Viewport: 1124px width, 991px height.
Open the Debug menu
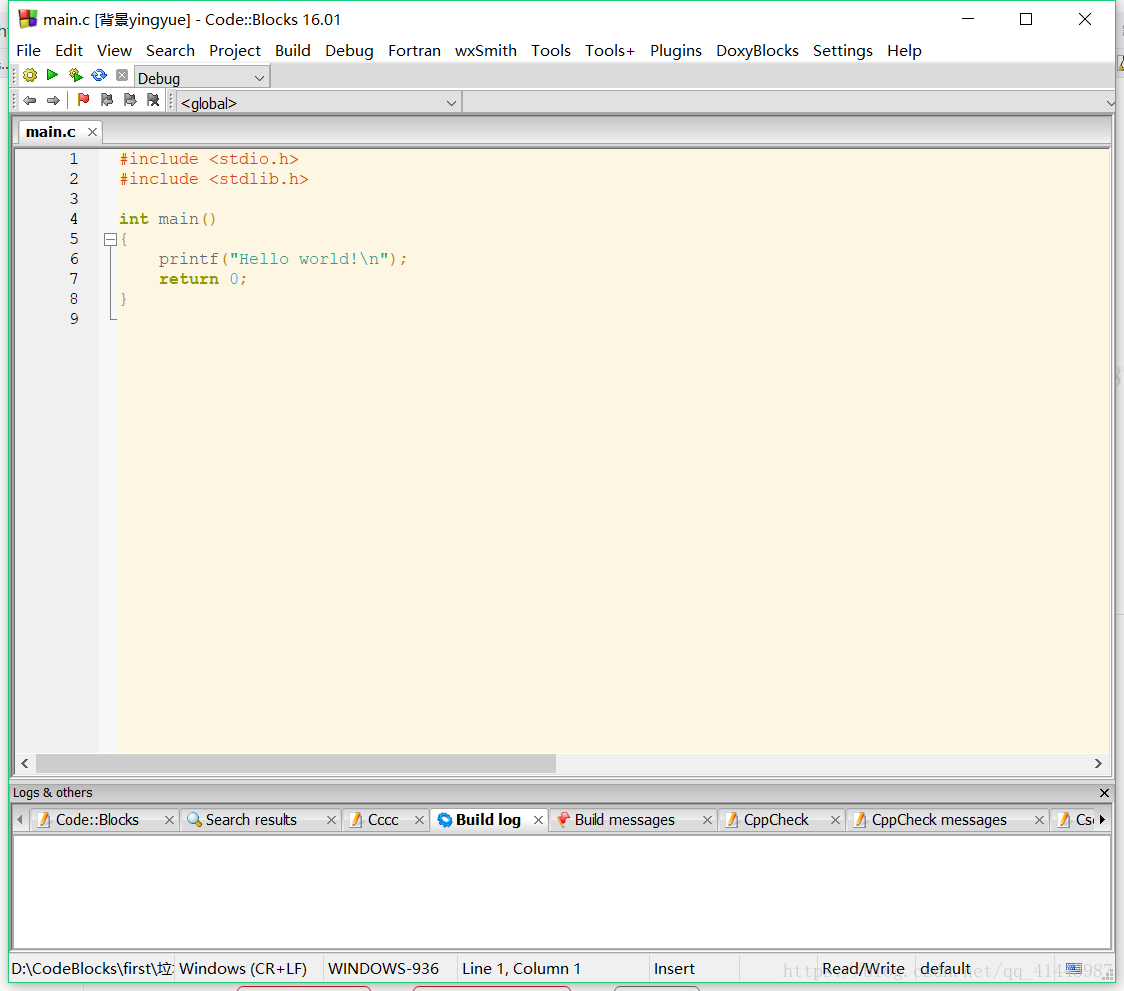[x=349, y=51]
